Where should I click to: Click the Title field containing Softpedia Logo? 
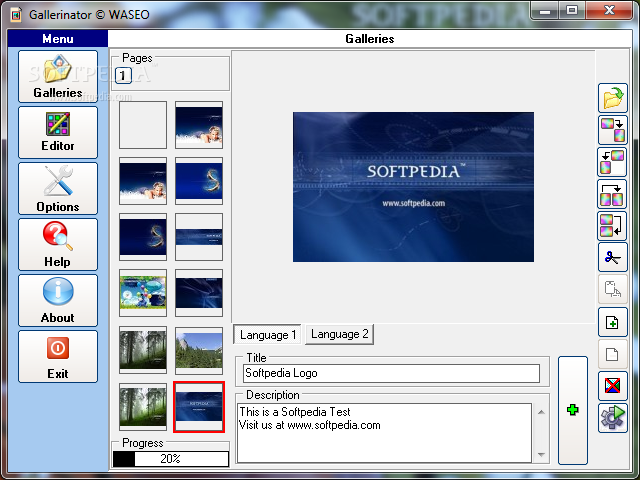(x=391, y=373)
